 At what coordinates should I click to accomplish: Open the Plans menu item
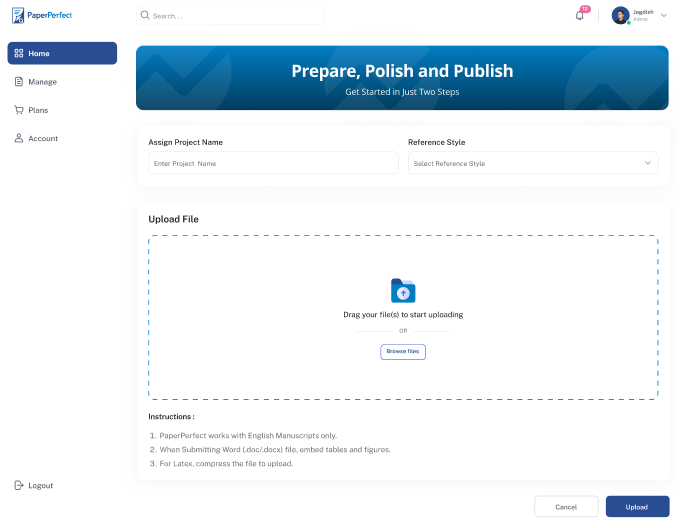coord(38,110)
